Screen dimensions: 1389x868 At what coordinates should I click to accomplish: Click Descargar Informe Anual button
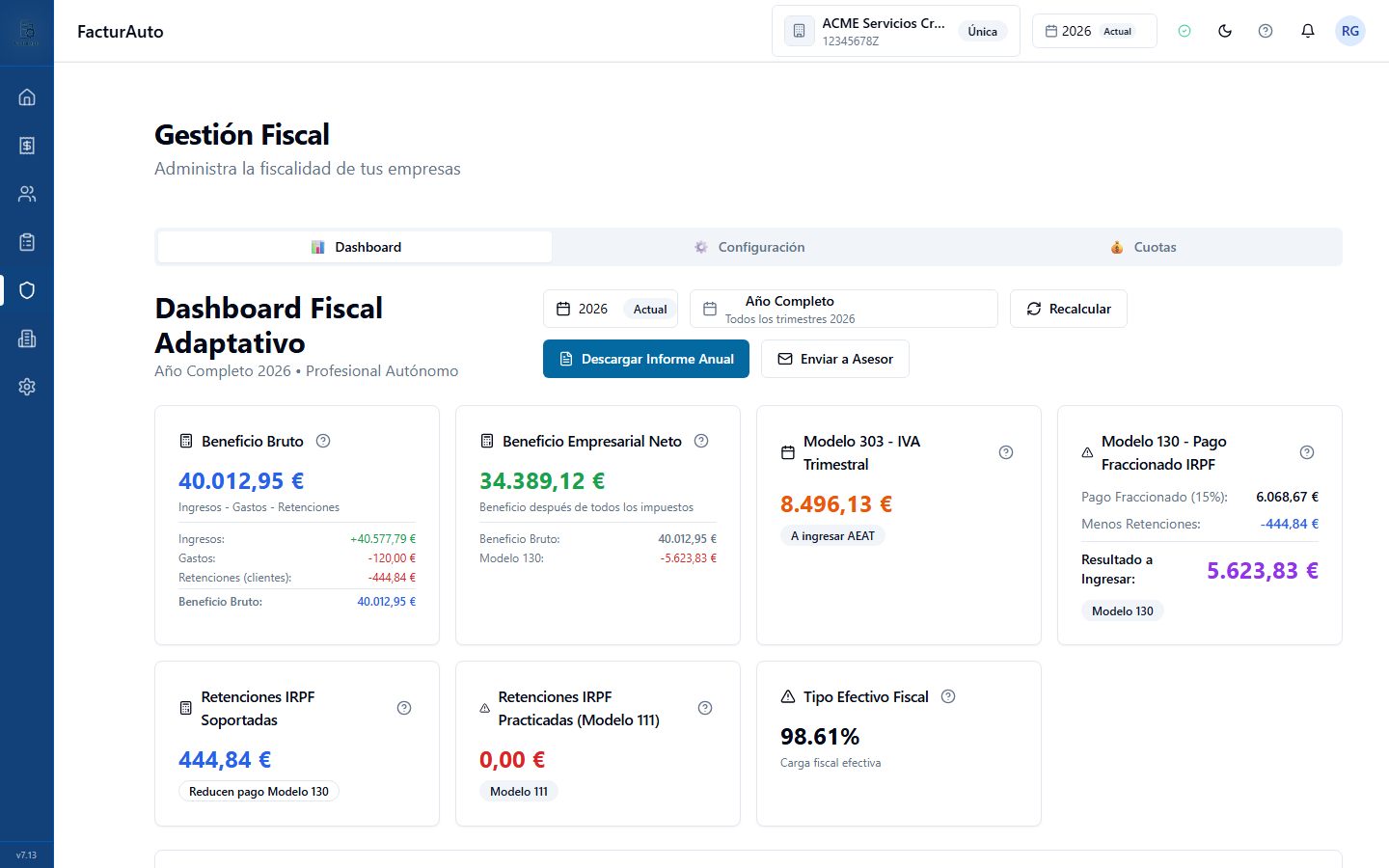(x=646, y=359)
